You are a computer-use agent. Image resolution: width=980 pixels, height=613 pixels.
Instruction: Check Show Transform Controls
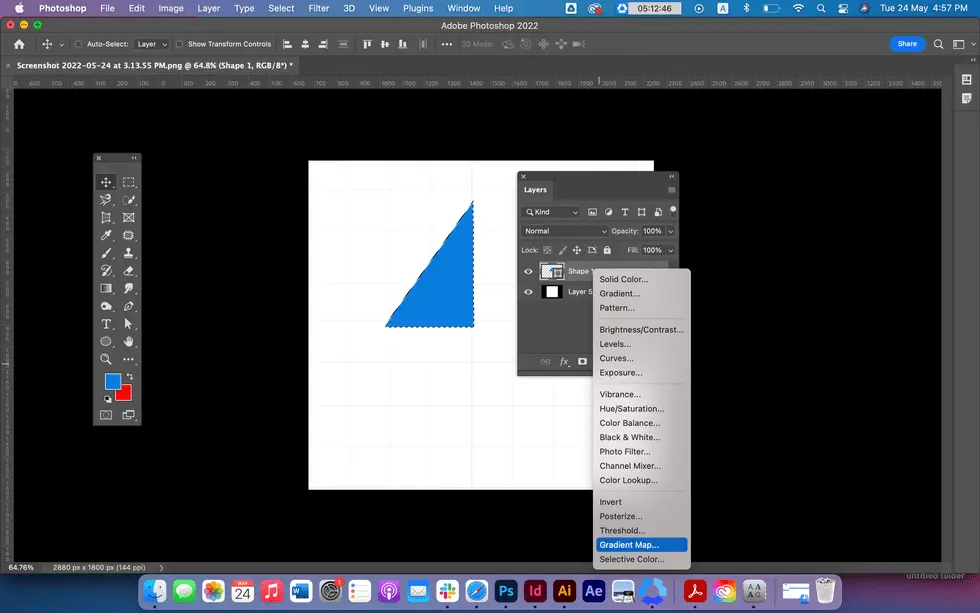pyautogui.click(x=180, y=44)
